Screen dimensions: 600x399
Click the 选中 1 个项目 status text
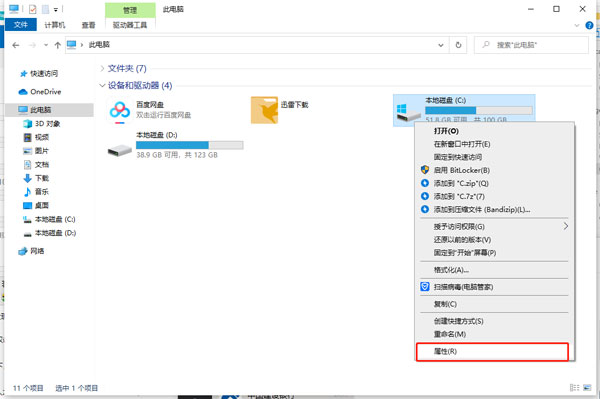pyautogui.click(x=77, y=388)
